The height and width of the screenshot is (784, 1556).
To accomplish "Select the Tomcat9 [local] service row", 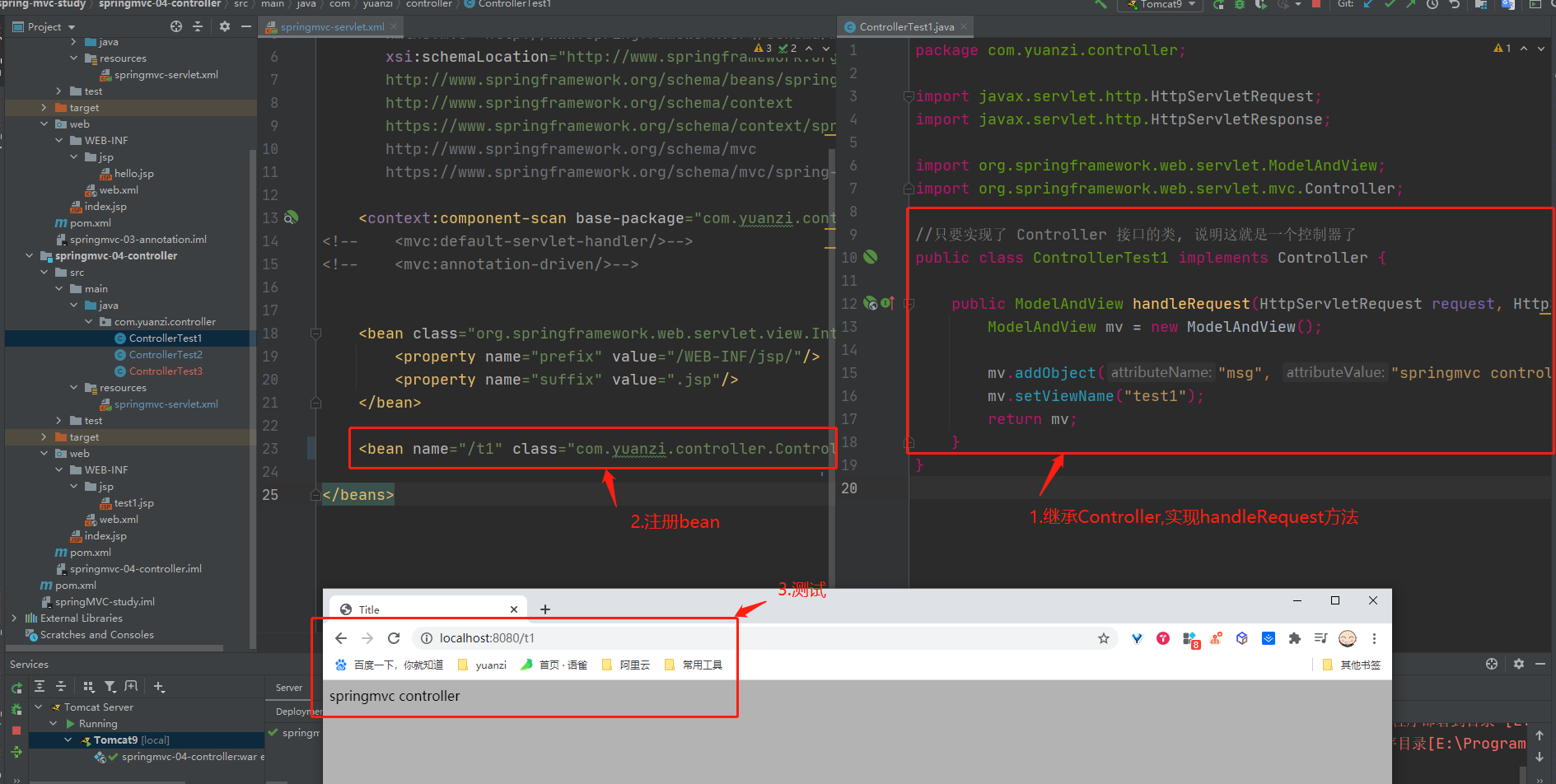I will tap(147, 740).
